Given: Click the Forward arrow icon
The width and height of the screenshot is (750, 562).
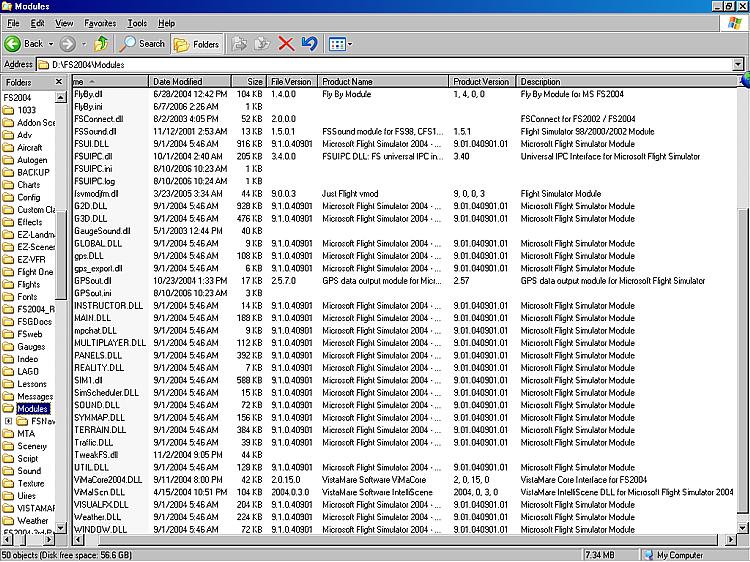Looking at the screenshot, I should pos(67,44).
